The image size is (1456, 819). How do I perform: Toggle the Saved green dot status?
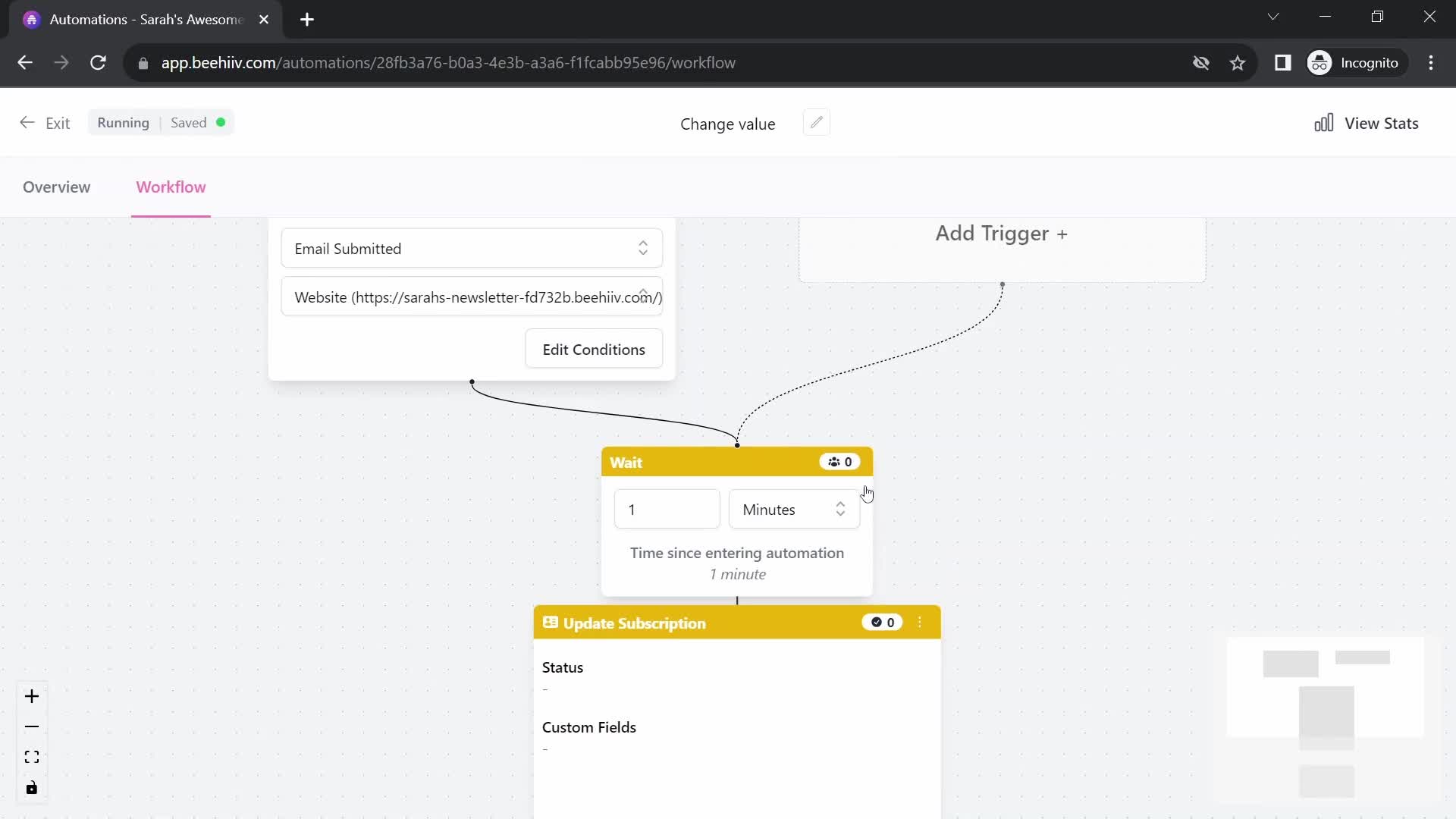pos(220,122)
